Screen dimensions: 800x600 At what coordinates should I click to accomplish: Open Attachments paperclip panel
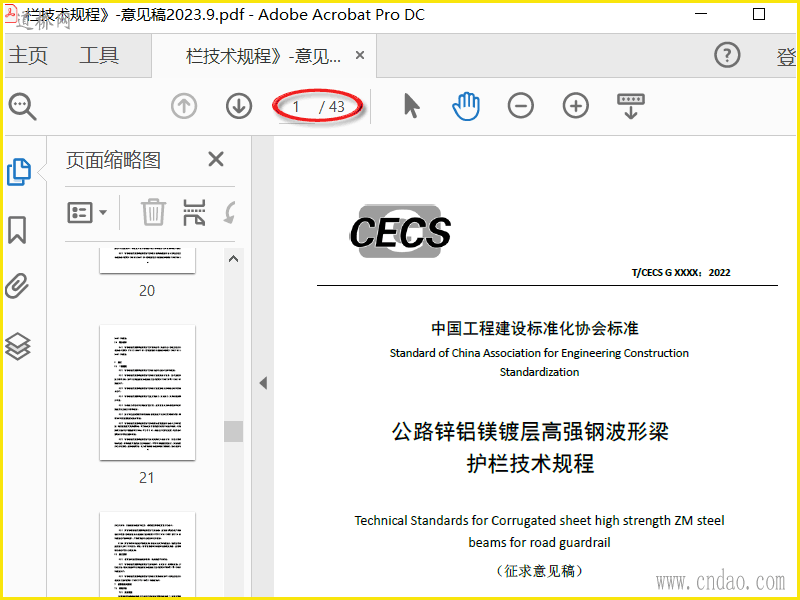pos(17,286)
